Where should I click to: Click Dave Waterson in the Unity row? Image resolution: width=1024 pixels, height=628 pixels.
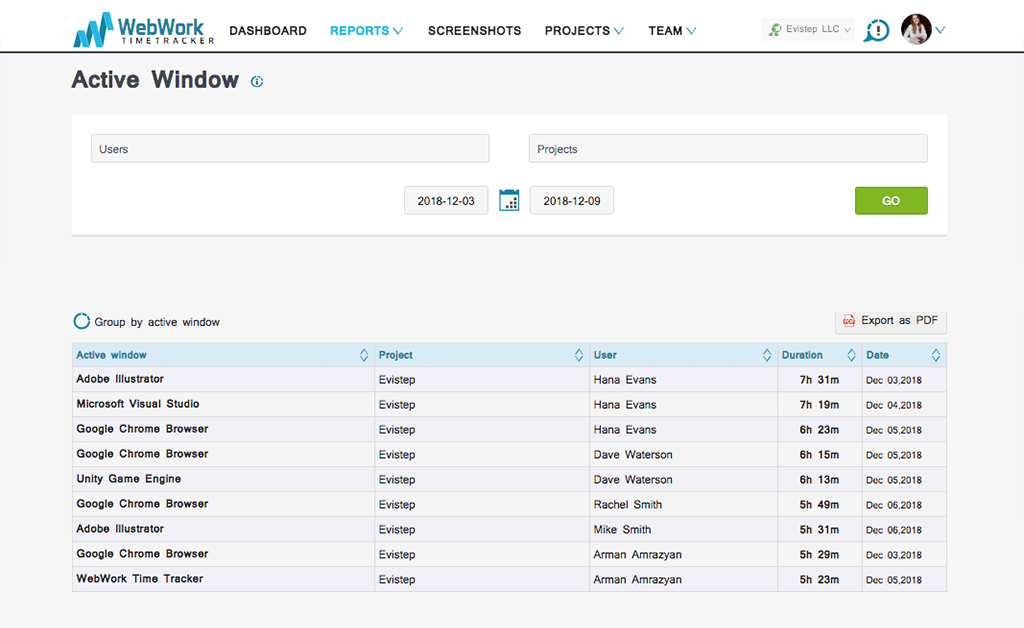click(633, 479)
